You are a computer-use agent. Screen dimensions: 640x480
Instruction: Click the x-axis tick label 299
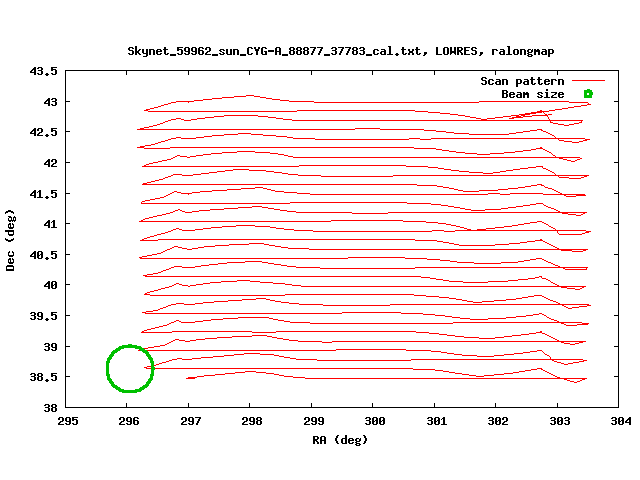(313, 421)
